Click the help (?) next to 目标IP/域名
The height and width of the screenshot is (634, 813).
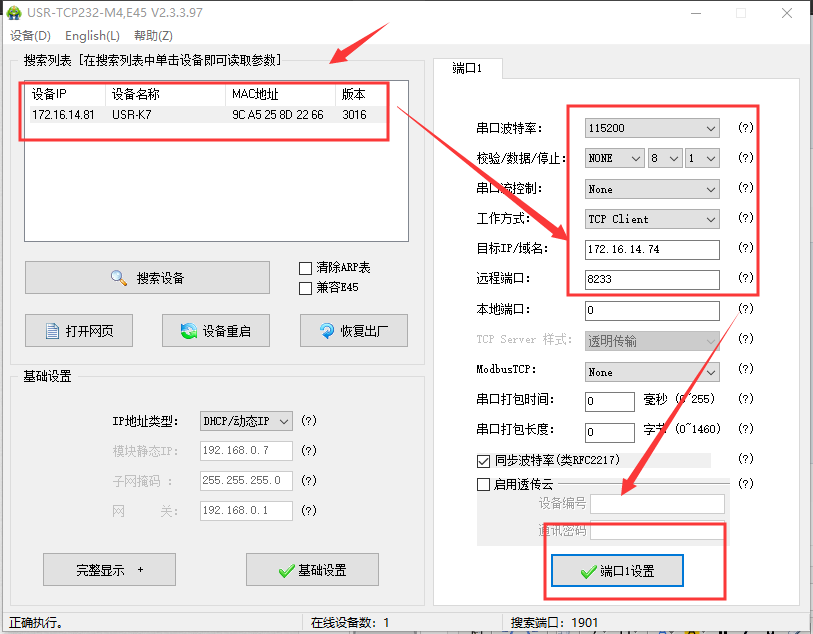coord(745,248)
